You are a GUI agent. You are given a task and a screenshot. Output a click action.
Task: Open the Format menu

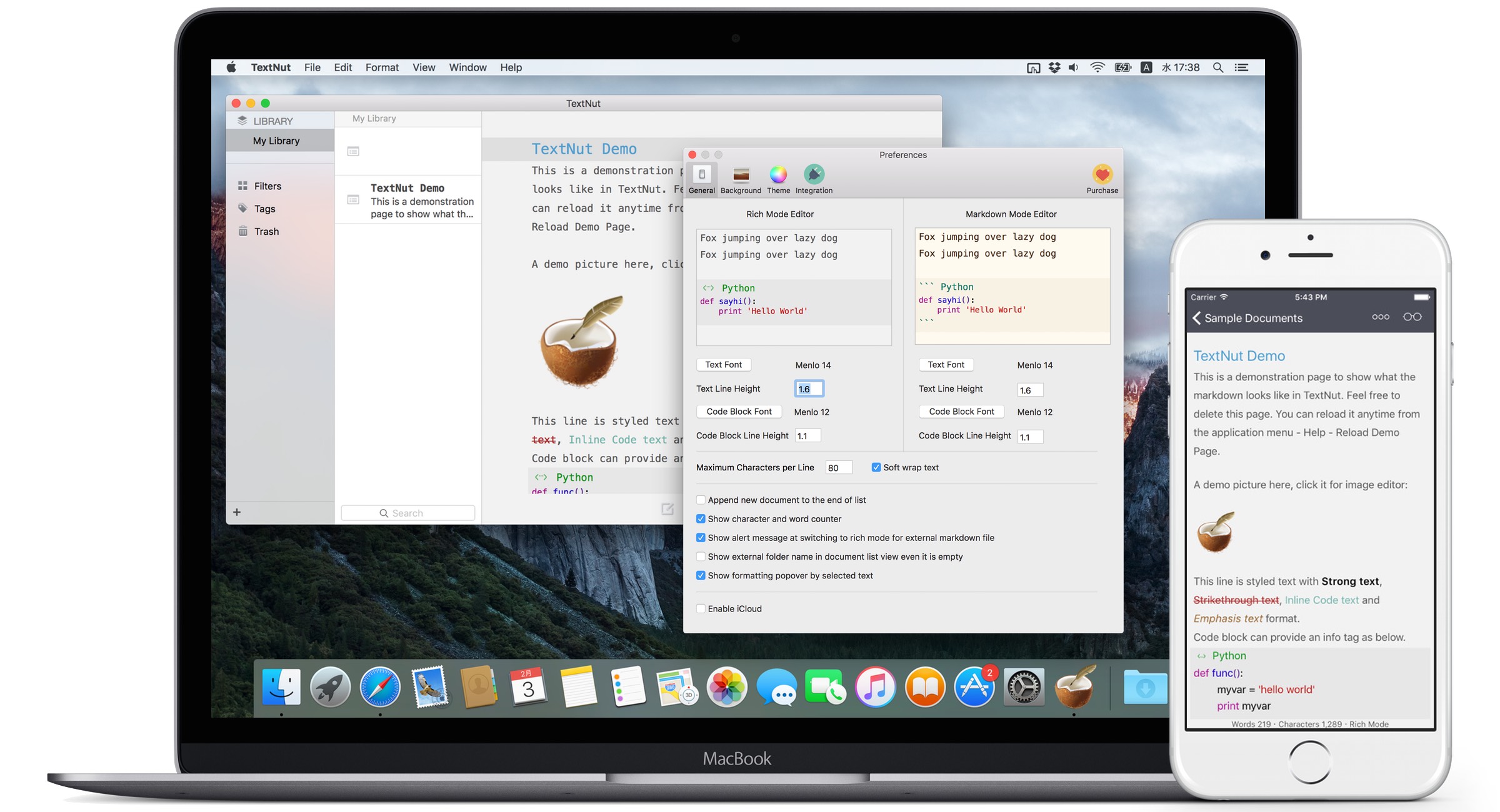point(382,67)
